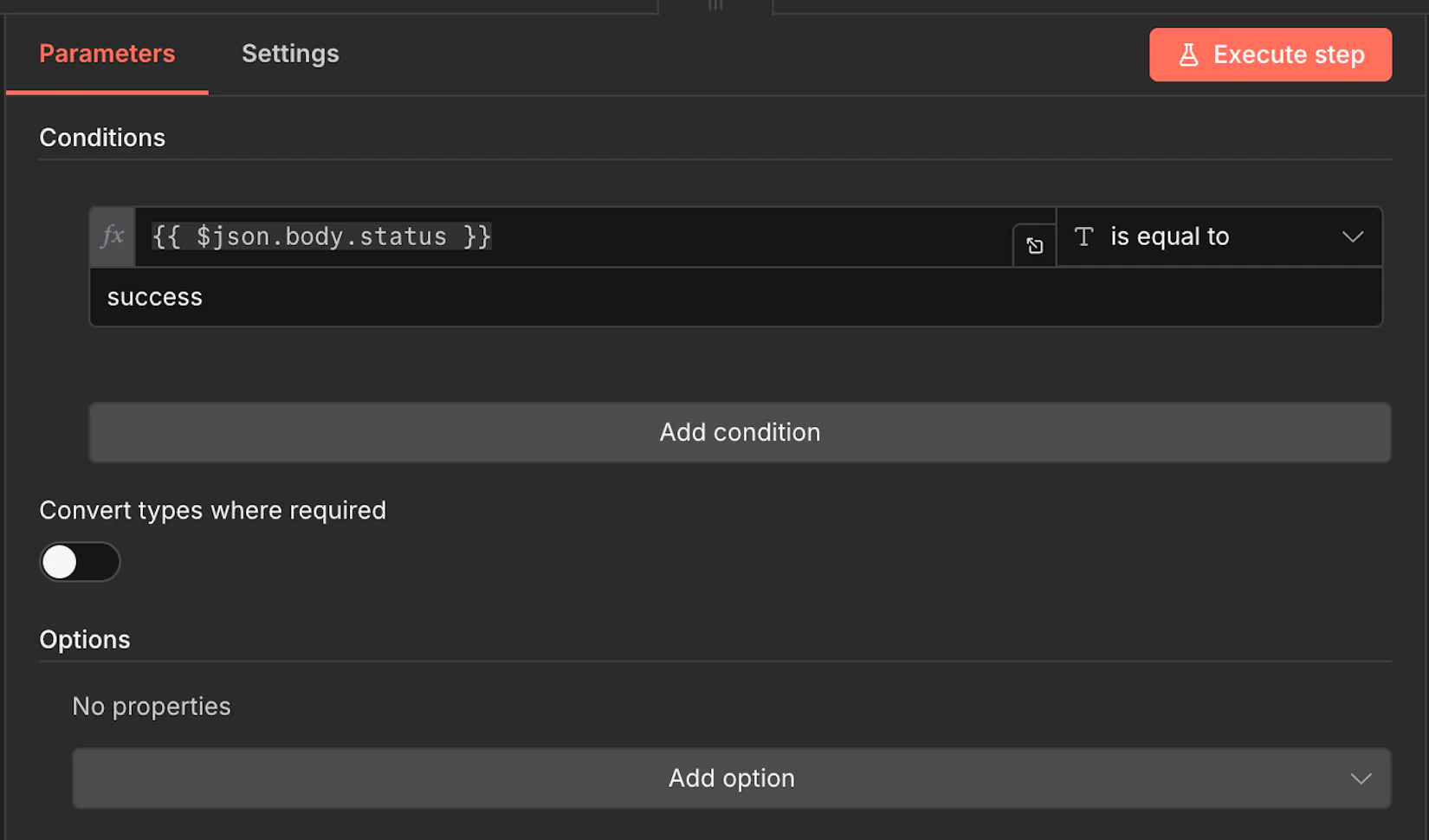Click the Conditions section heading
1429x840 pixels.
[x=102, y=138]
